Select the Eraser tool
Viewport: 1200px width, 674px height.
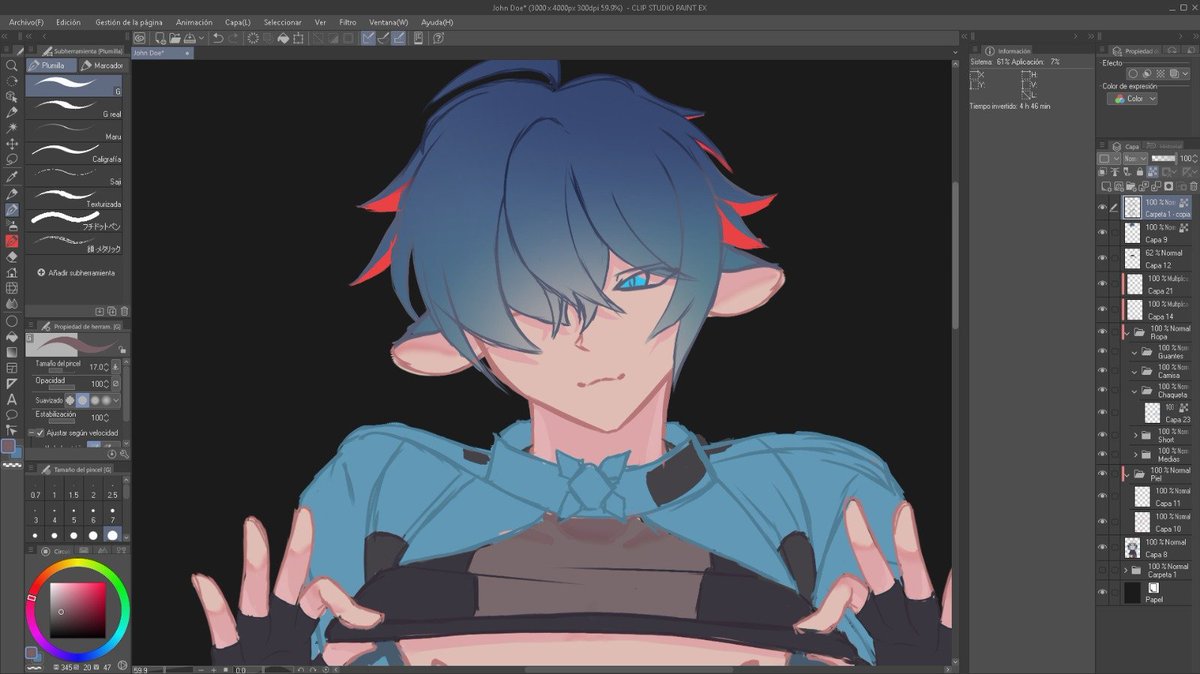(x=12, y=256)
